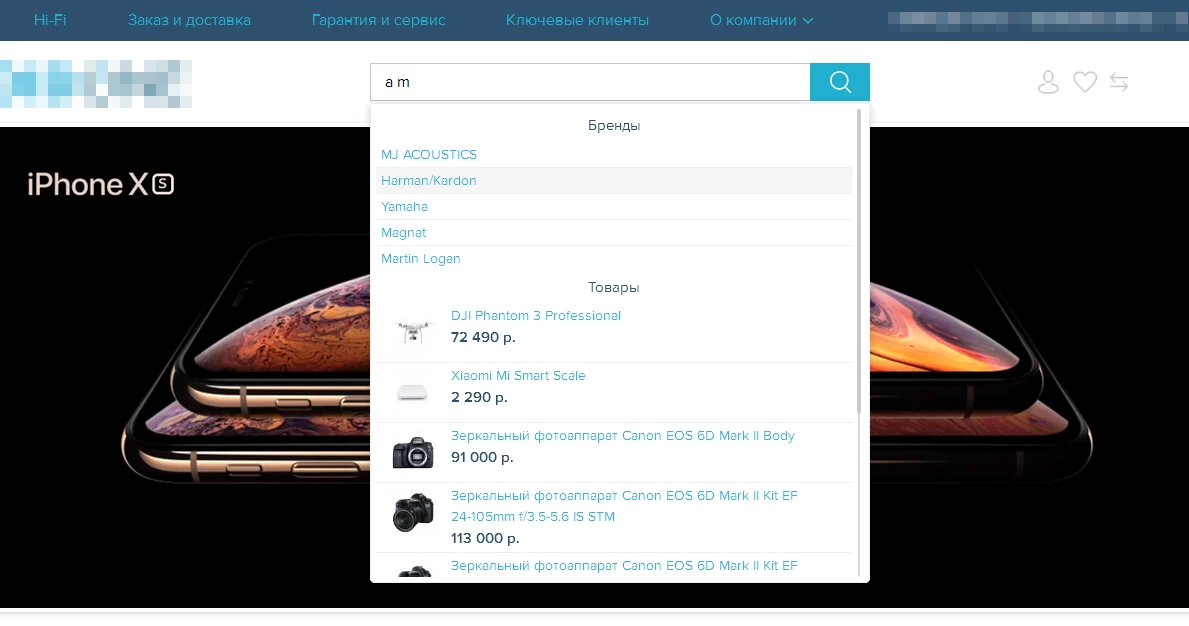
Task: Select the MJ ACOUSTICS brand suggestion
Action: [x=613, y=155]
